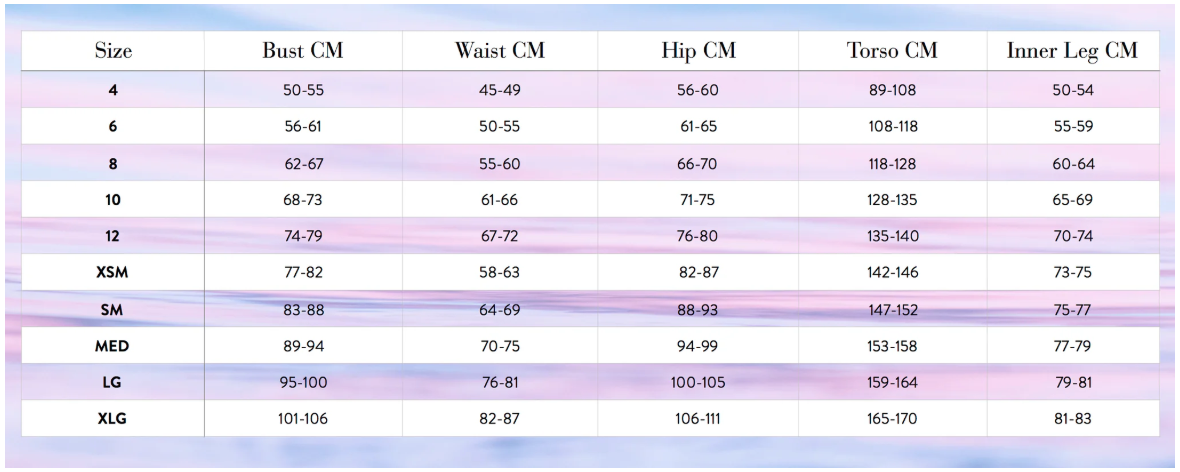Select the Waist CM header
The image size is (1180, 472).
tap(500, 52)
